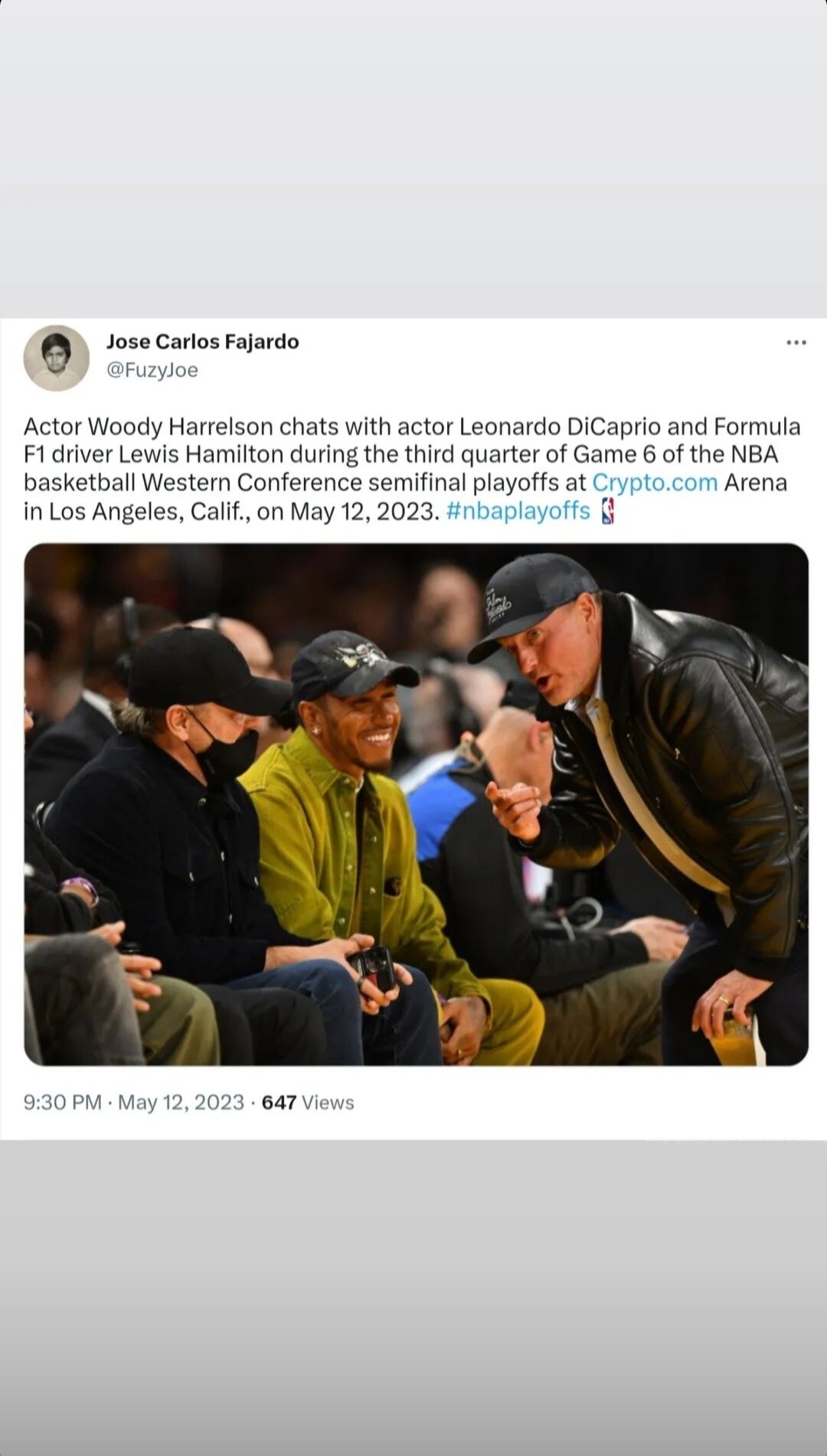Open the three-dot more options menu
The image size is (827, 1456).
[x=796, y=342]
